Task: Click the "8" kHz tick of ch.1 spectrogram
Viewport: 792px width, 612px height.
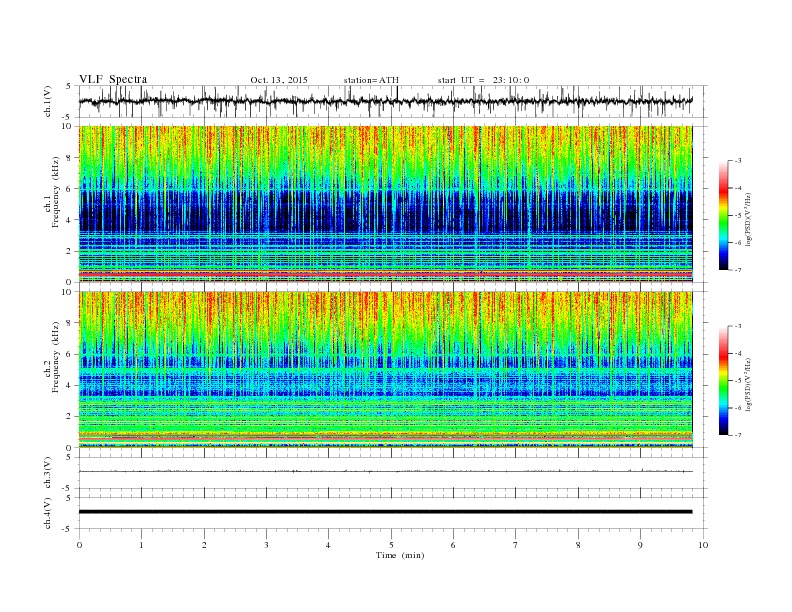Action: 69,158
